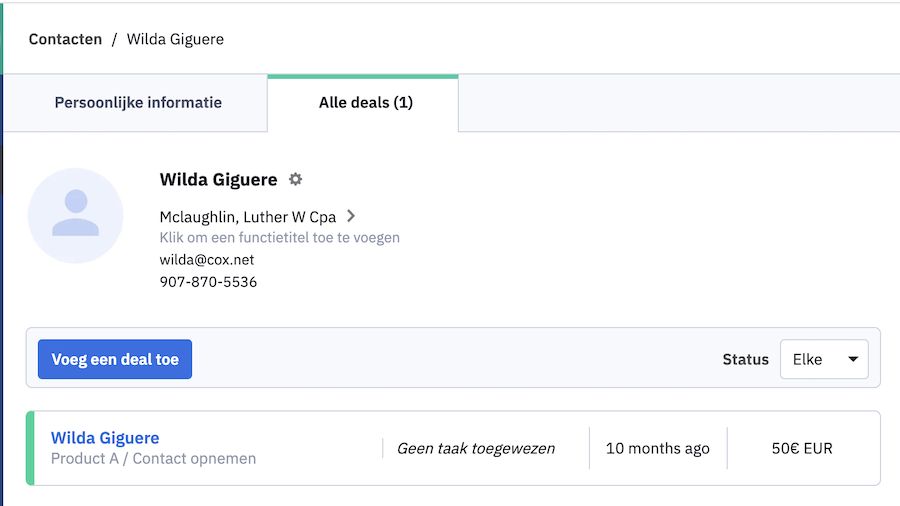Click the dropdown arrow in Status selector
Screen dimensions: 900x506
(x=853, y=359)
